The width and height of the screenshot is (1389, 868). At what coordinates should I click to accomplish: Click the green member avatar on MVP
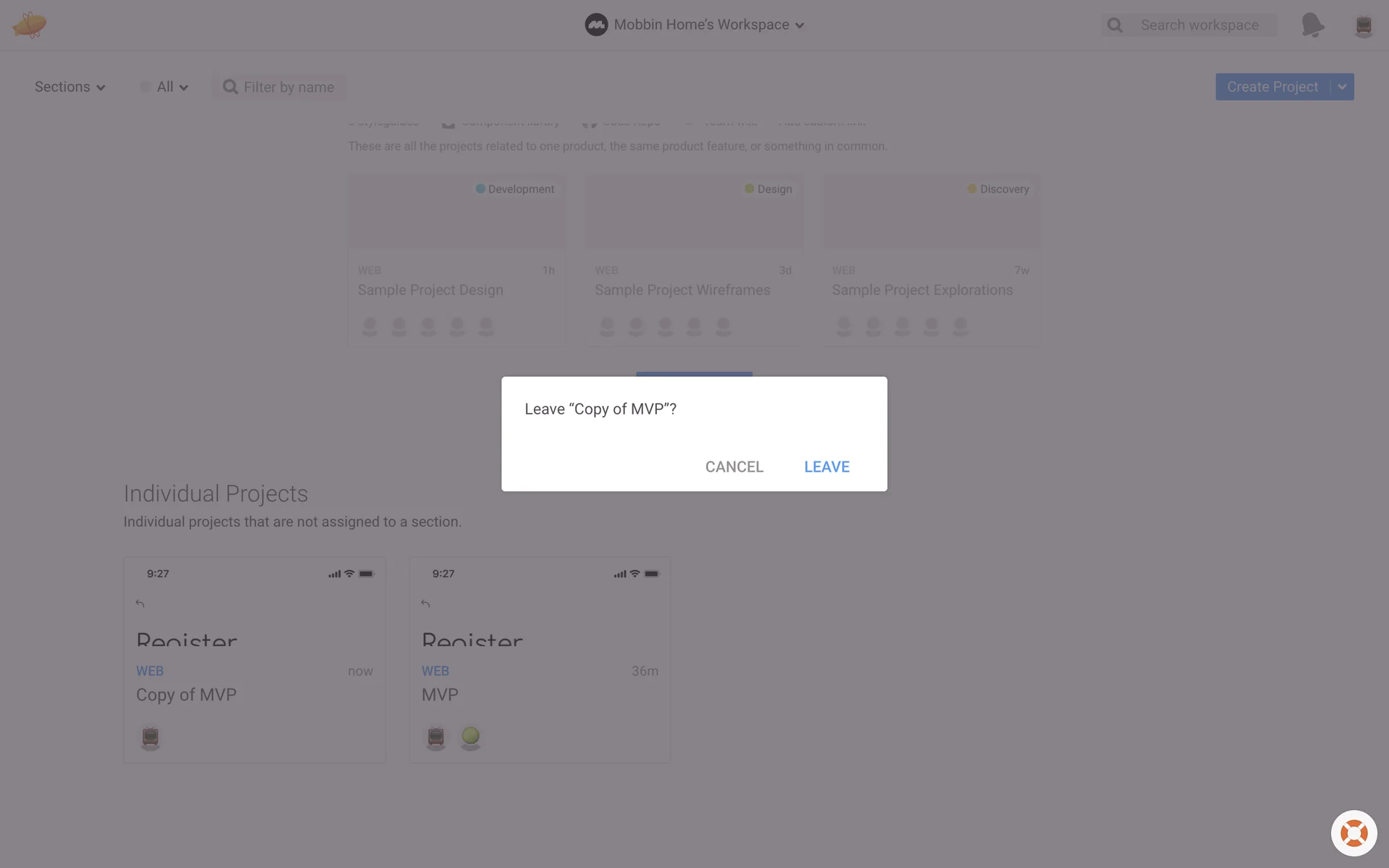471,737
